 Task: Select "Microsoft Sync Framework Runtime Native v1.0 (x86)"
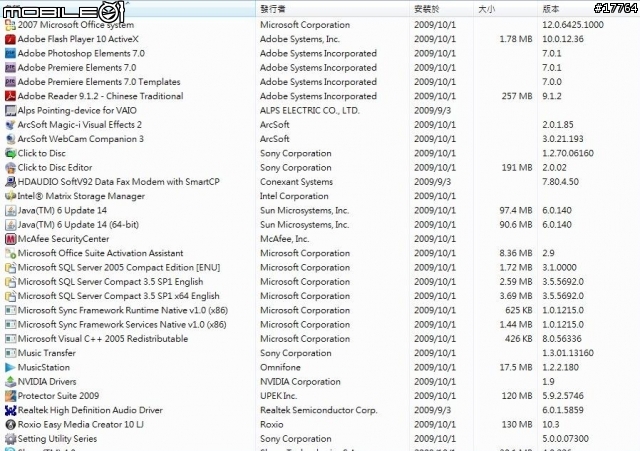(x=122, y=310)
